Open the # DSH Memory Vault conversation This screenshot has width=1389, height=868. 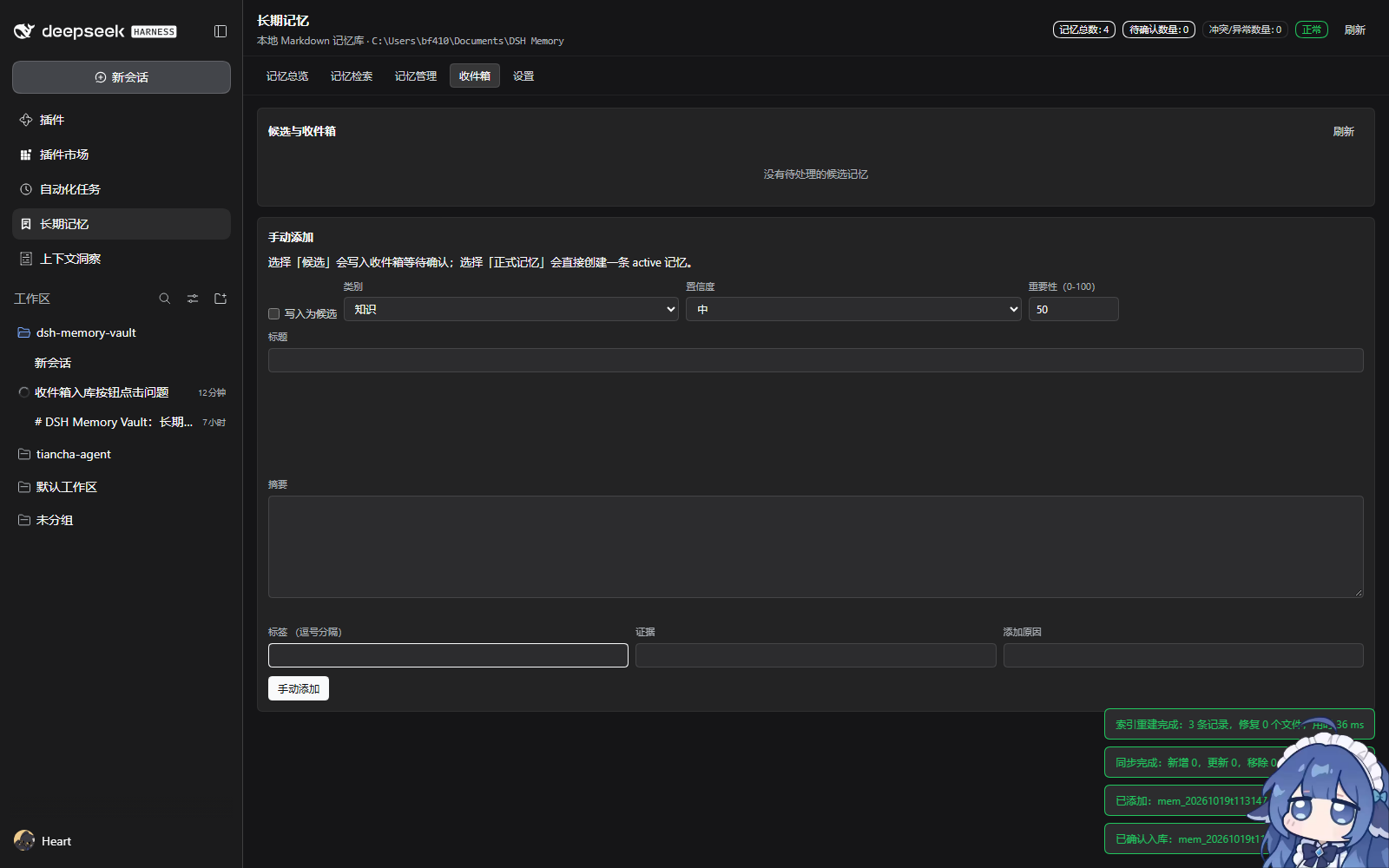point(122,422)
